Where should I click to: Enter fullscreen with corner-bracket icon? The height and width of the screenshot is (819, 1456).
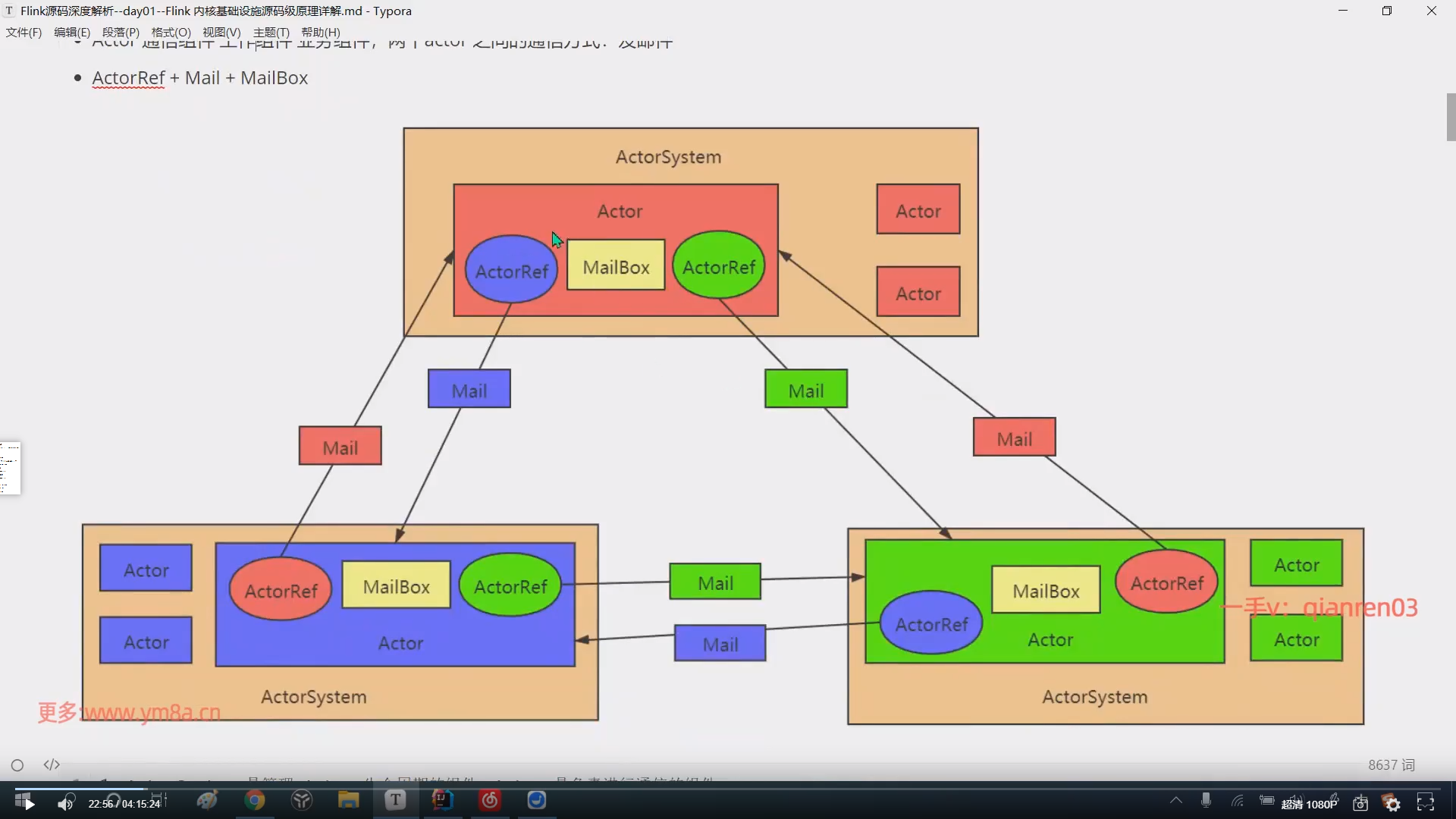[x=1426, y=802]
